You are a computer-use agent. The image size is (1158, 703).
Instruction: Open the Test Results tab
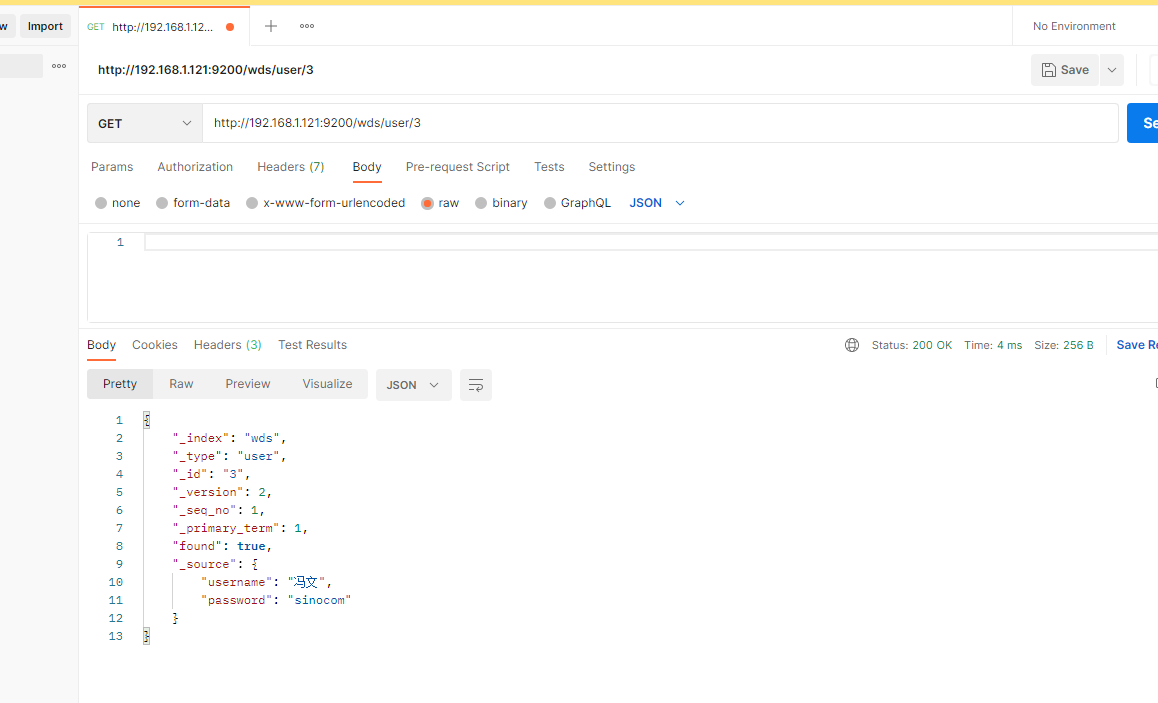(312, 345)
